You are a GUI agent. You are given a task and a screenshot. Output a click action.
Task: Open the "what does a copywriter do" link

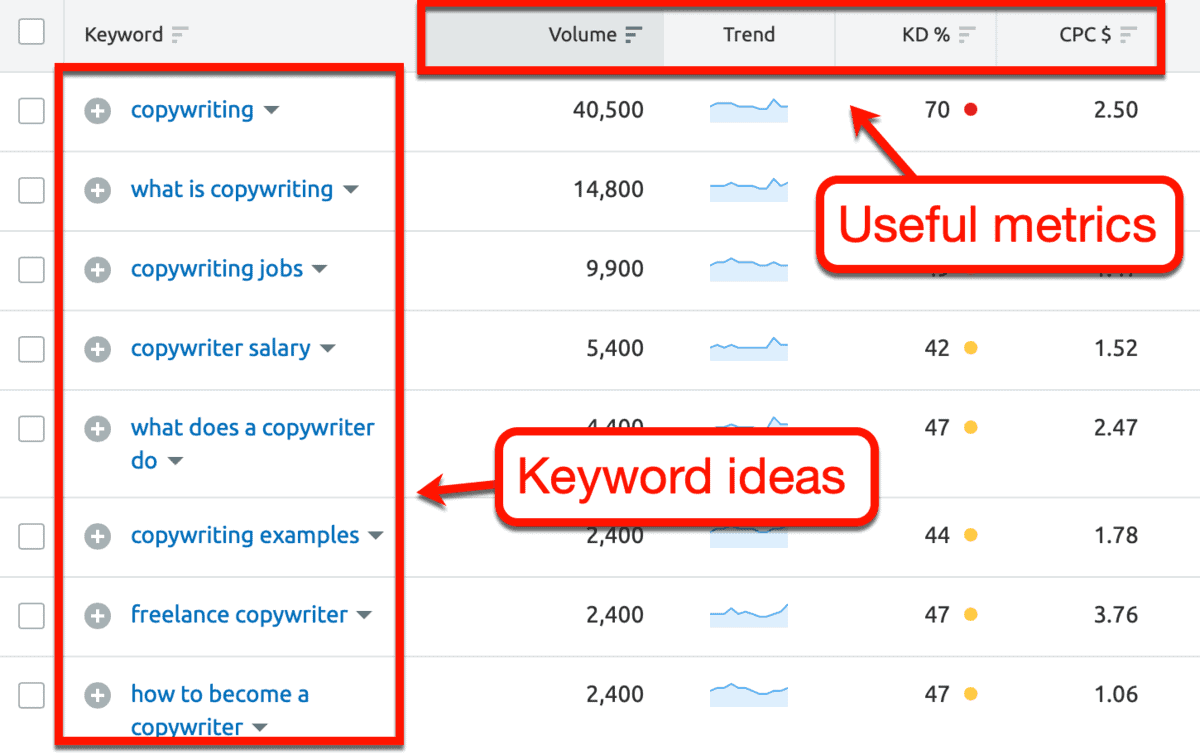click(x=252, y=427)
